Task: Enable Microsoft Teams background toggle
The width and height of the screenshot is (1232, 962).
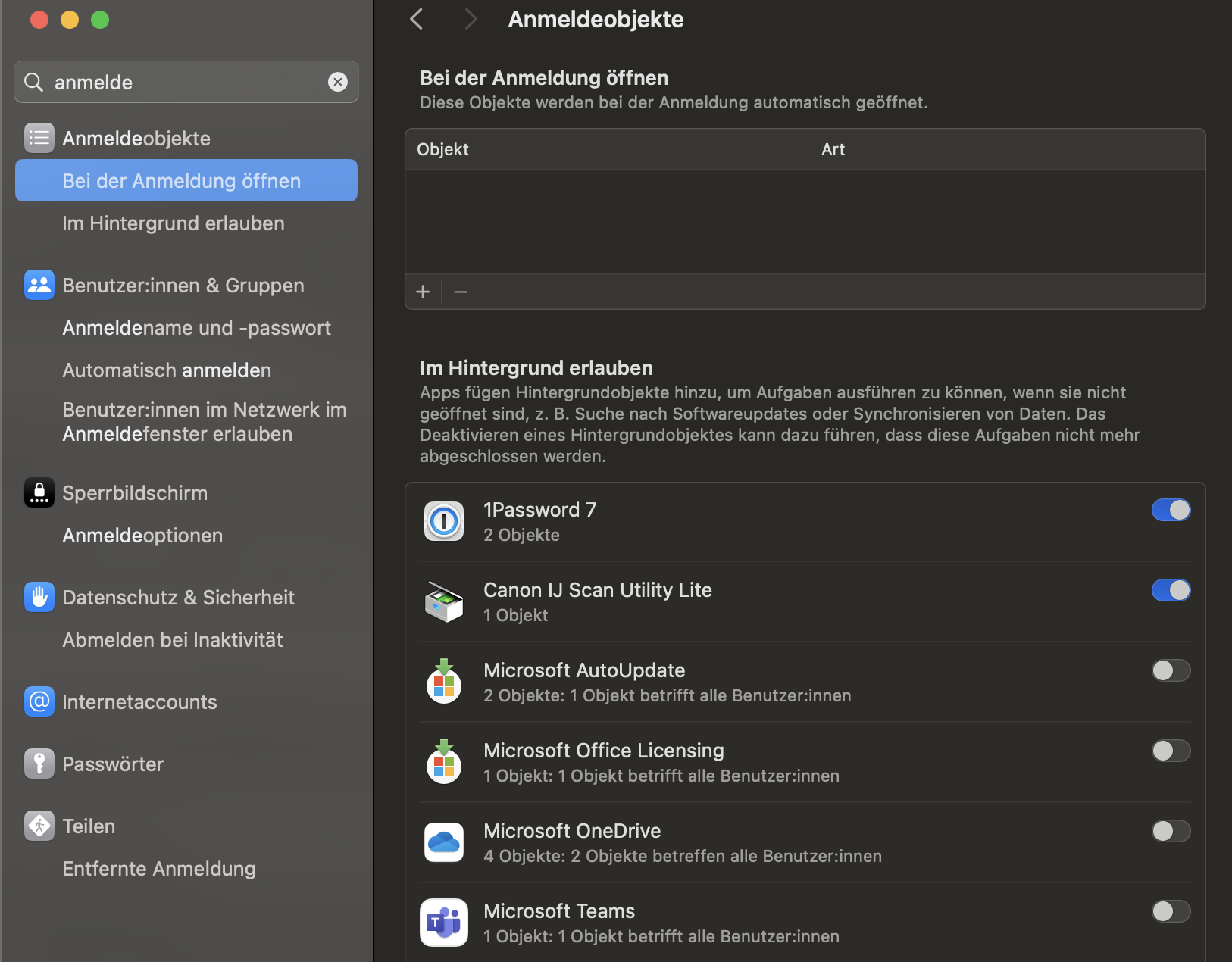Action: pos(1171,911)
